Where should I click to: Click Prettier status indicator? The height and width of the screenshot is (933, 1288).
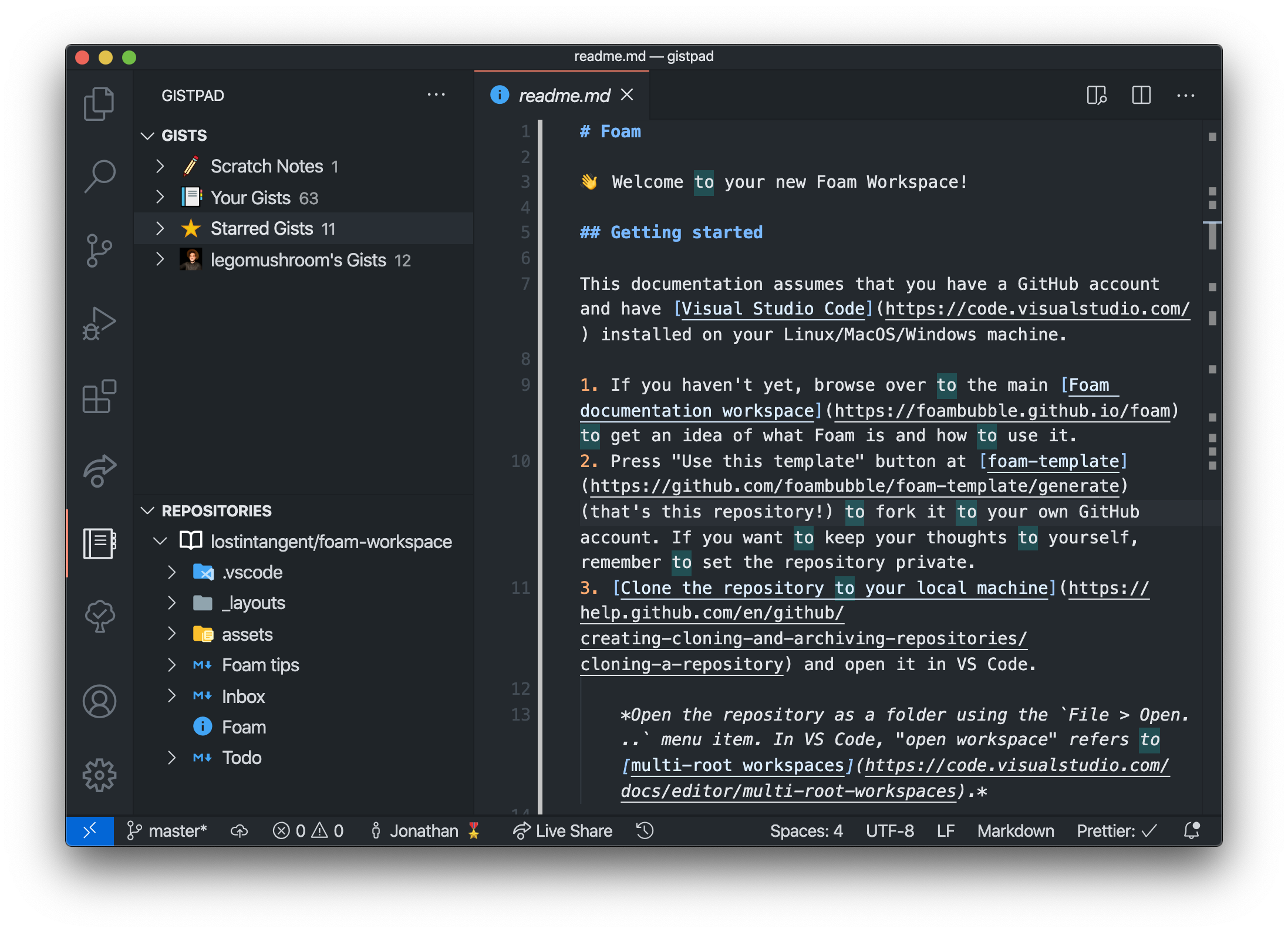(x=1117, y=831)
